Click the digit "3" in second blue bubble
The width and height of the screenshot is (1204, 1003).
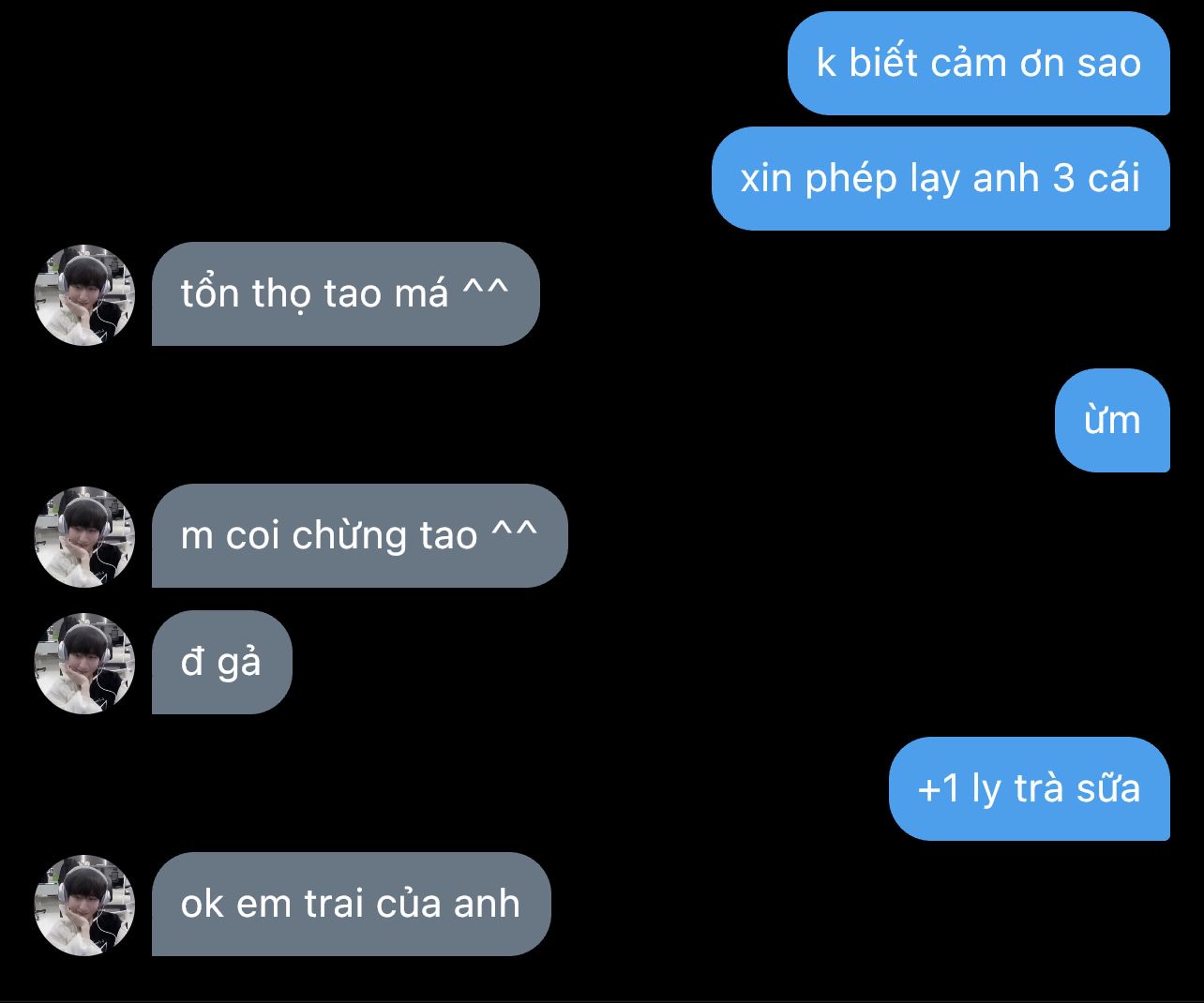(x=1062, y=178)
